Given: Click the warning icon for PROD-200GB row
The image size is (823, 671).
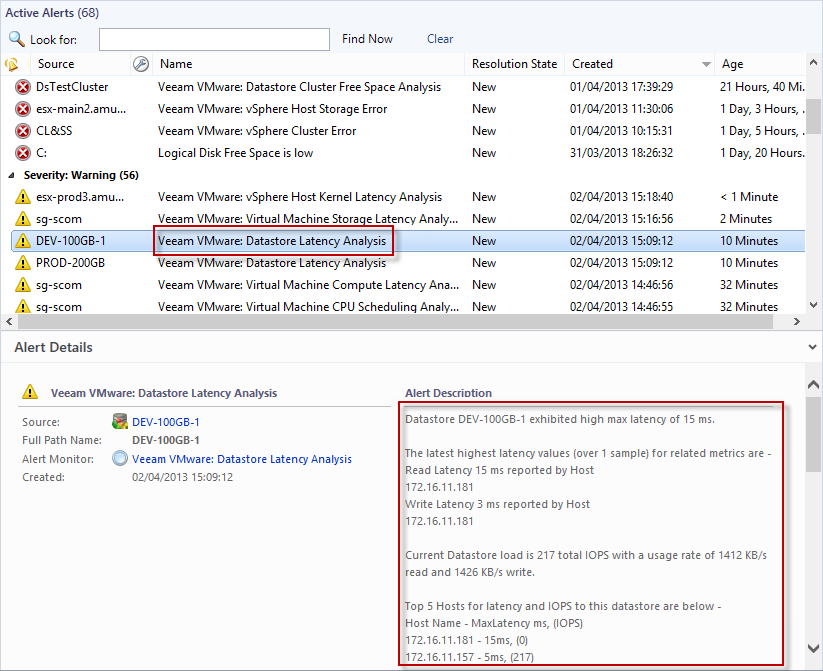Looking at the screenshot, I should pos(23,263).
